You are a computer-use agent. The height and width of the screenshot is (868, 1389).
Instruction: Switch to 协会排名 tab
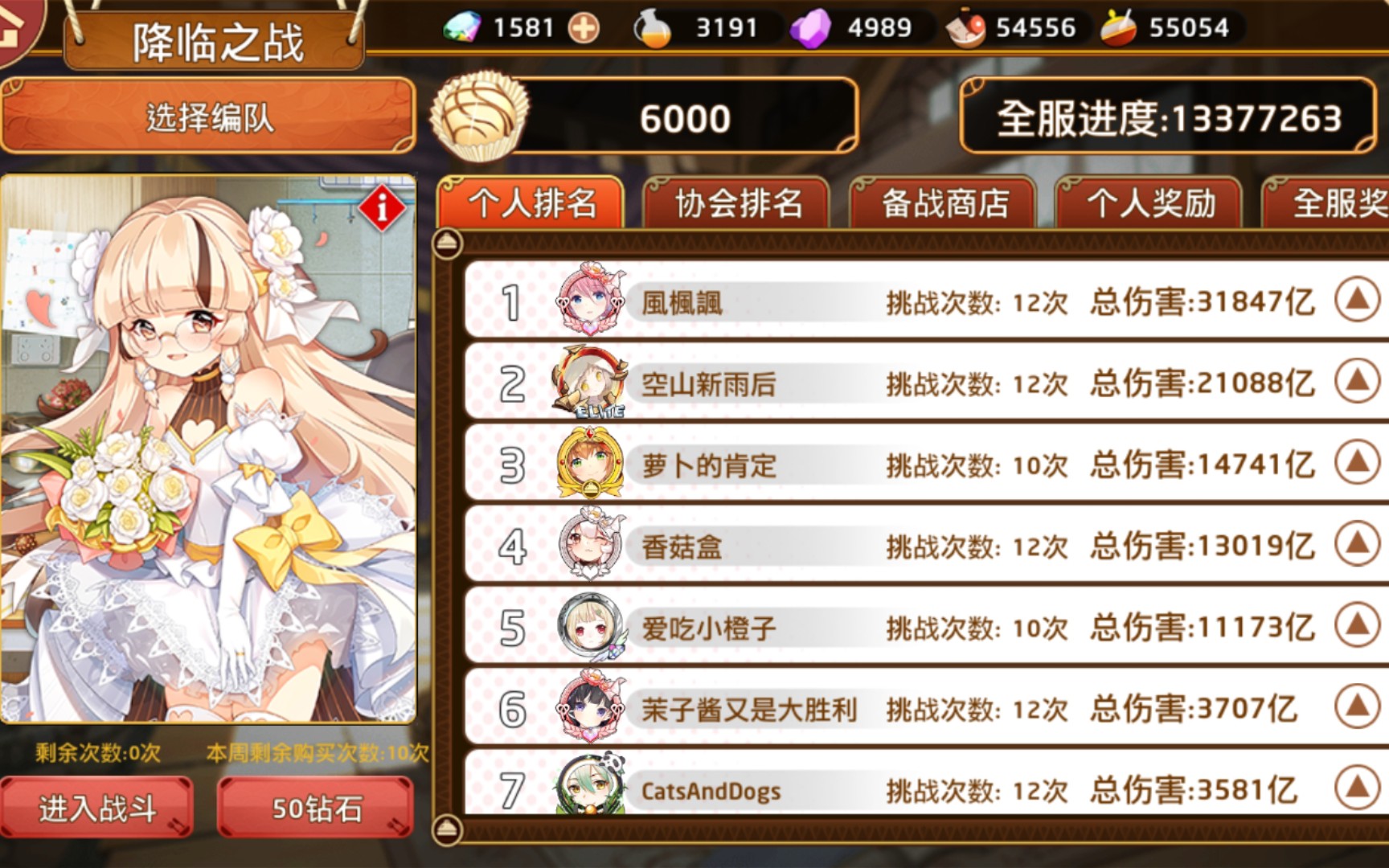click(x=737, y=203)
